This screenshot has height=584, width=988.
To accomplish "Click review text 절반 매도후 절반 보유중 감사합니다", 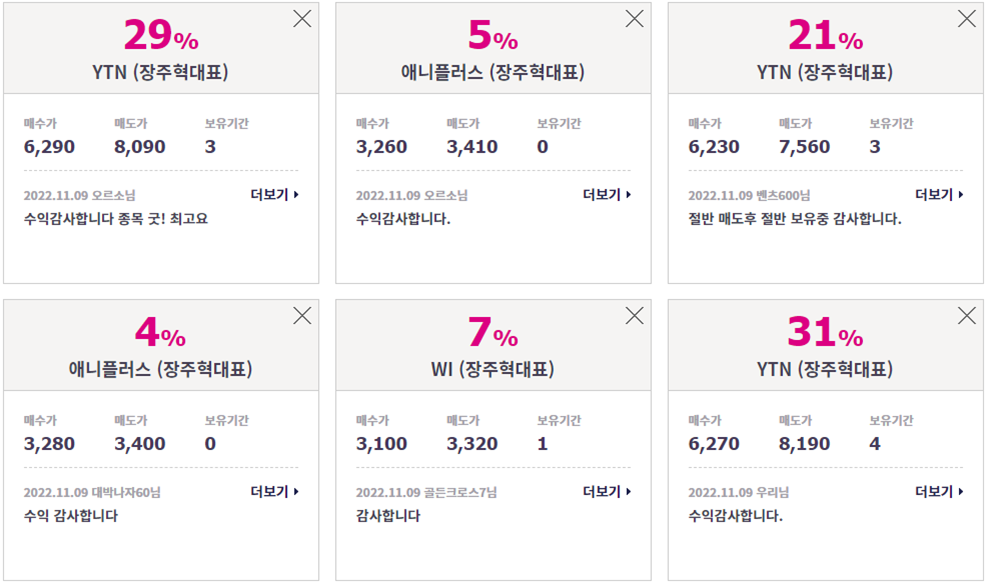I will point(795,219).
